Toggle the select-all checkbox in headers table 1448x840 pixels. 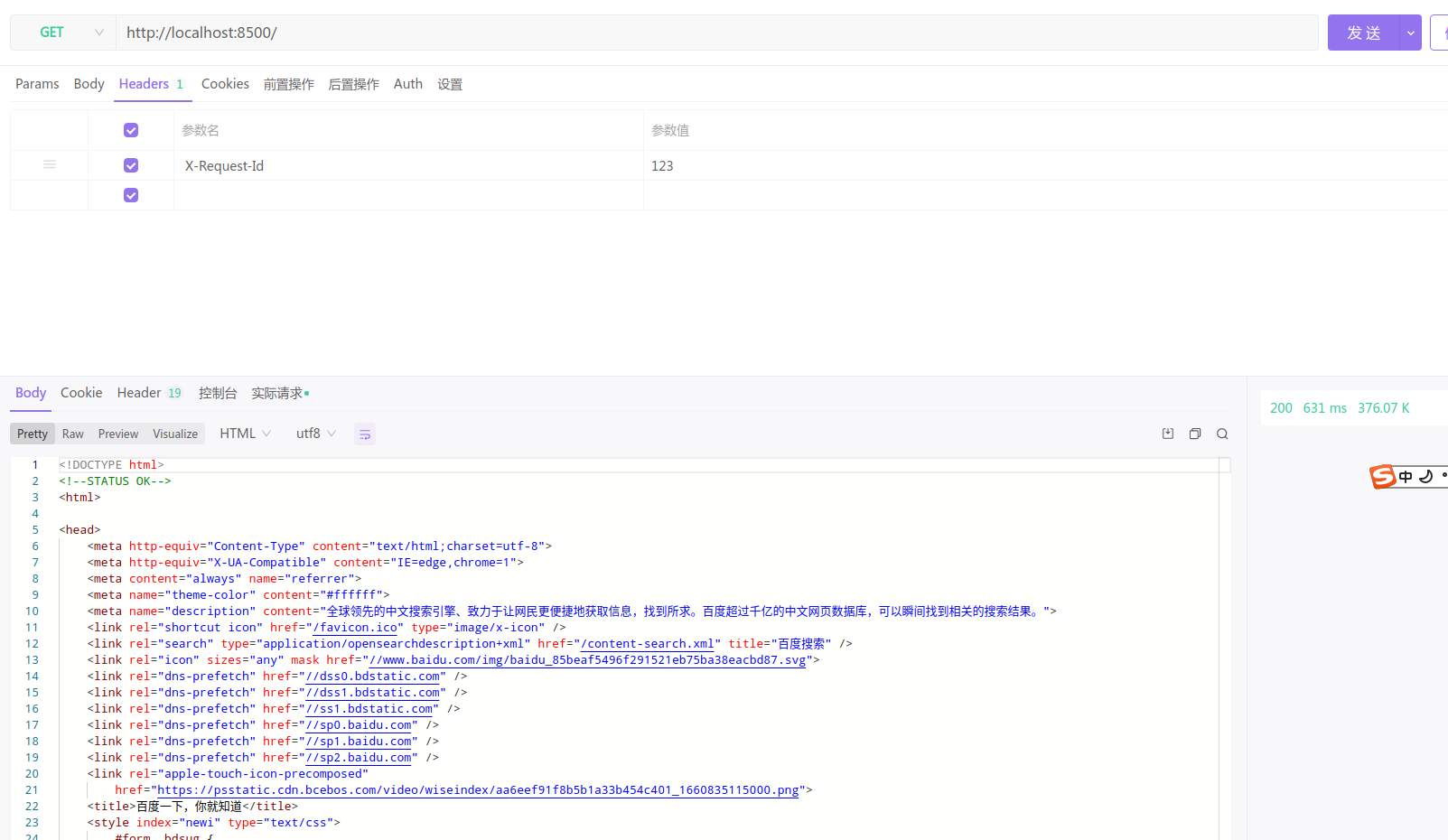click(x=131, y=130)
